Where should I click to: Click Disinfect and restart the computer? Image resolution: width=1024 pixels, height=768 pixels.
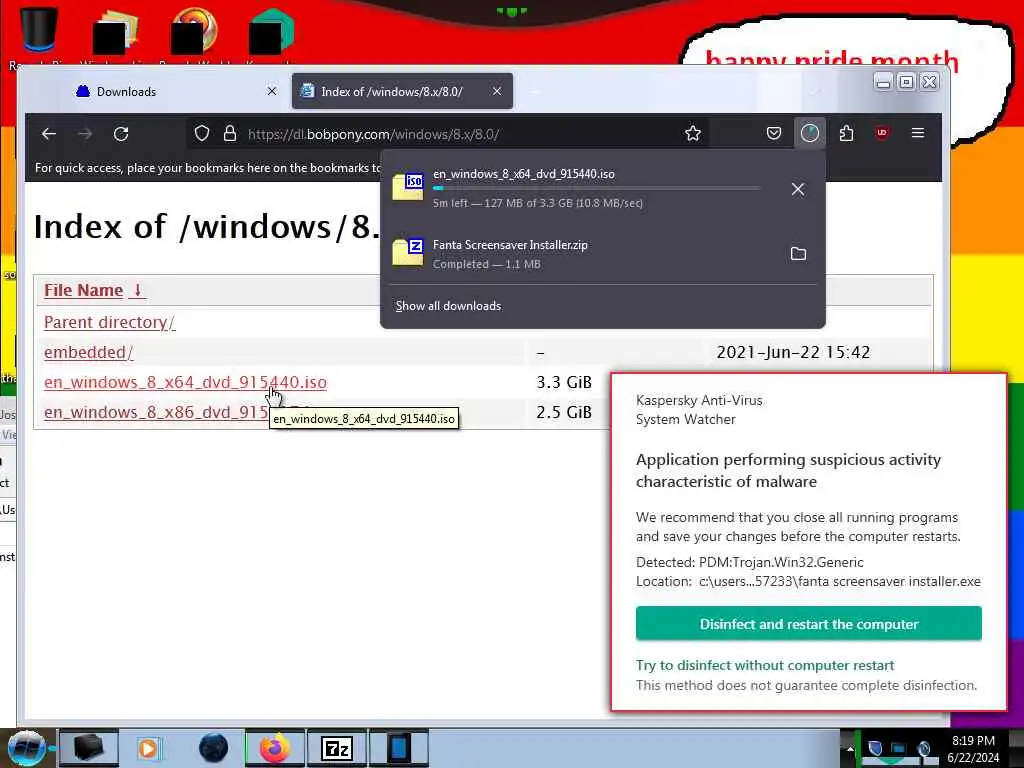click(808, 624)
